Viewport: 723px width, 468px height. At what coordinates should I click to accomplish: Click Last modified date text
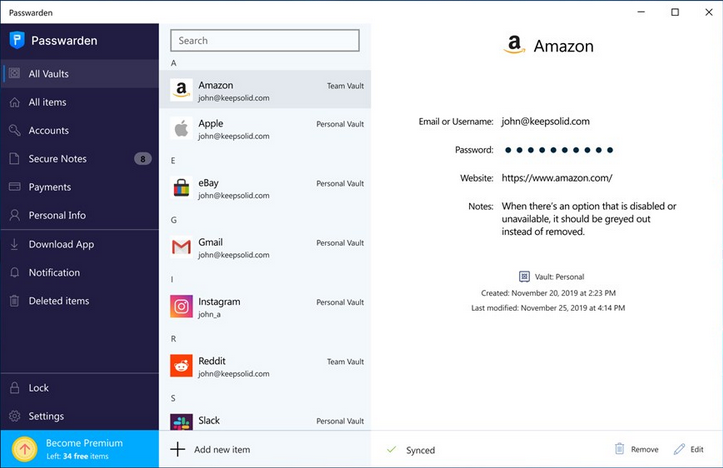coord(548,308)
